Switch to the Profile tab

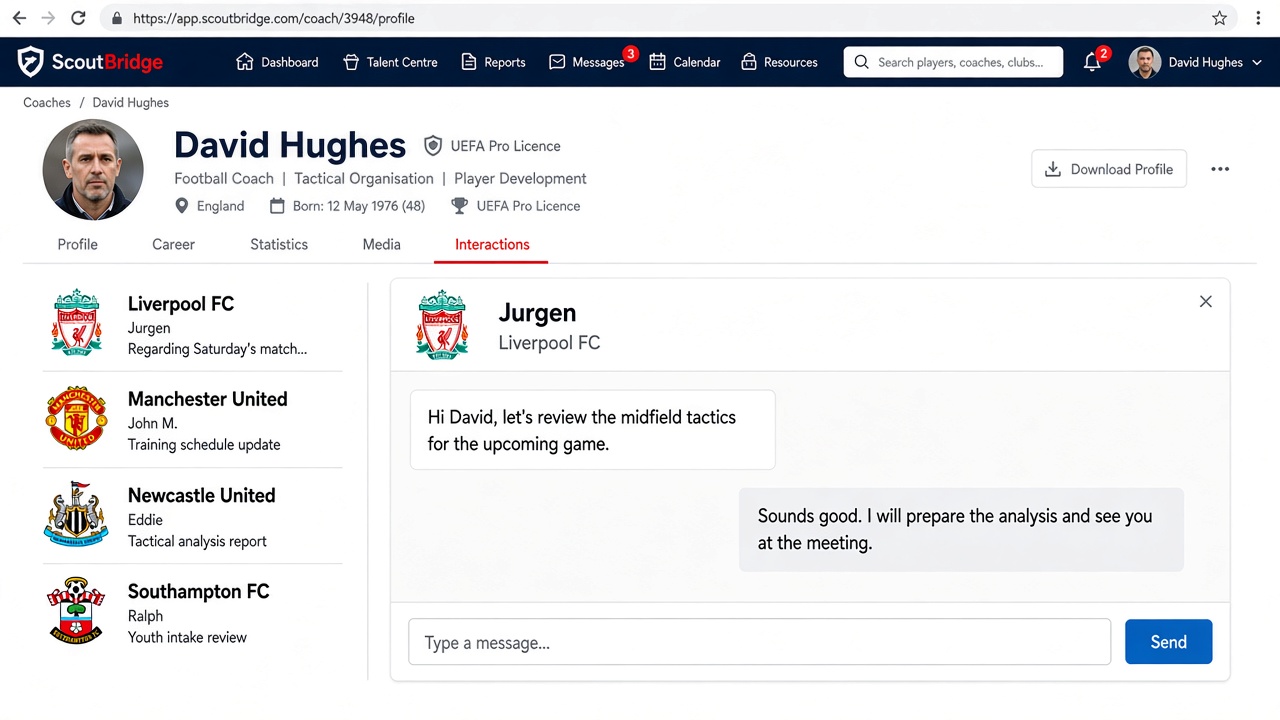tap(77, 244)
